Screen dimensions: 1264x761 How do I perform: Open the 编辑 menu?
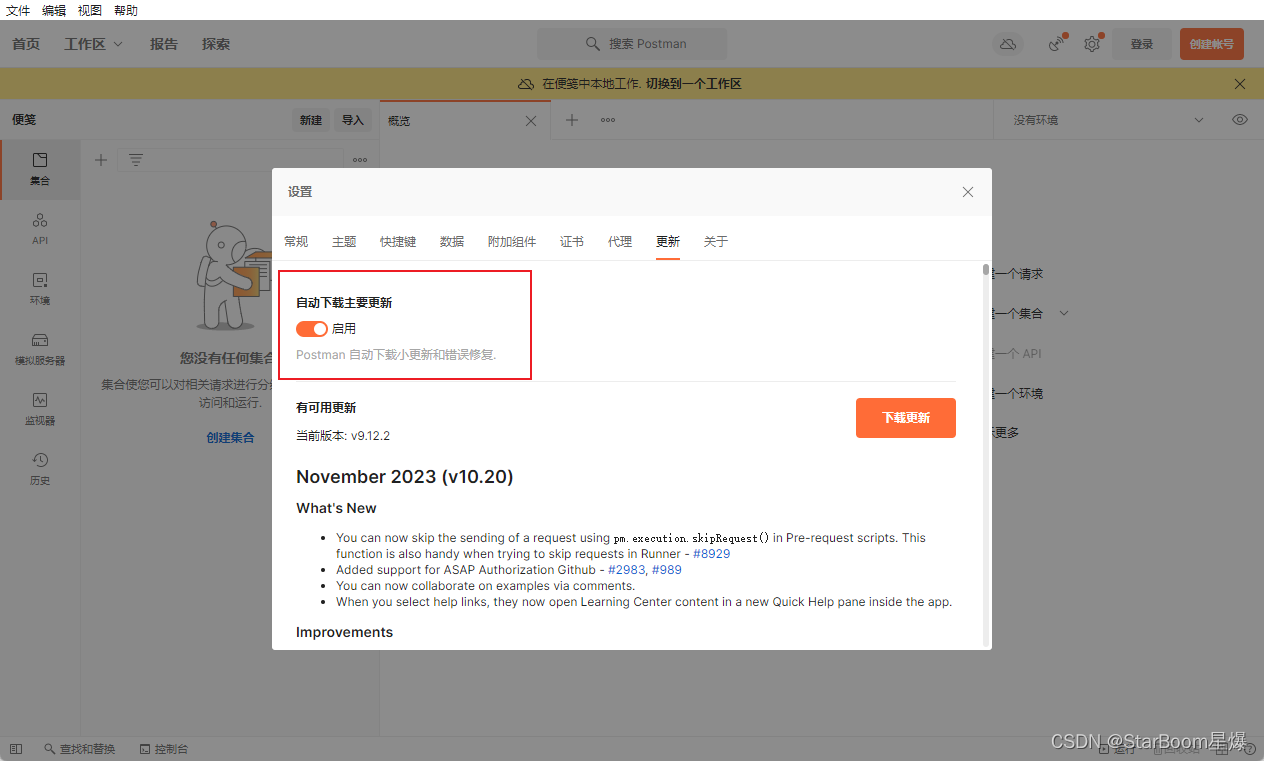point(54,10)
